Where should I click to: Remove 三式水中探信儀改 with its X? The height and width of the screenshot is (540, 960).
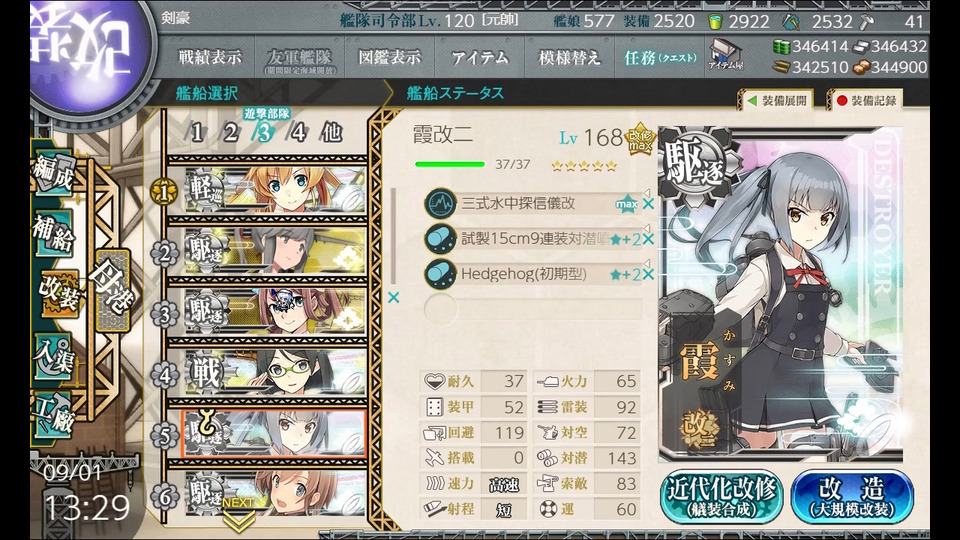point(648,203)
